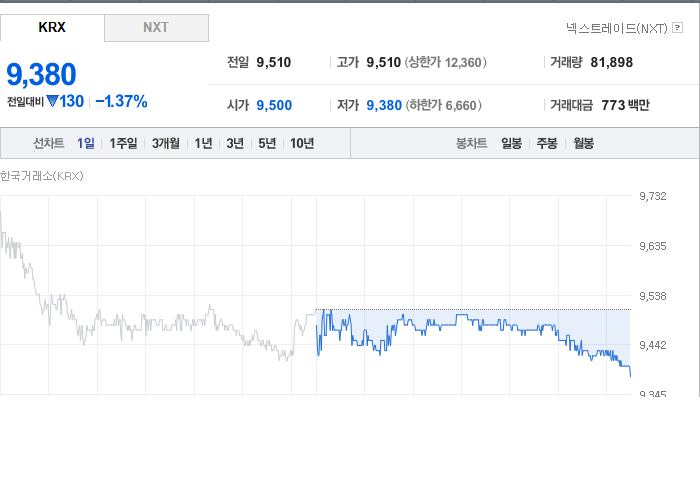Click the 하한가 6,660 text
Screen dimensions: 700x490
[443, 105]
